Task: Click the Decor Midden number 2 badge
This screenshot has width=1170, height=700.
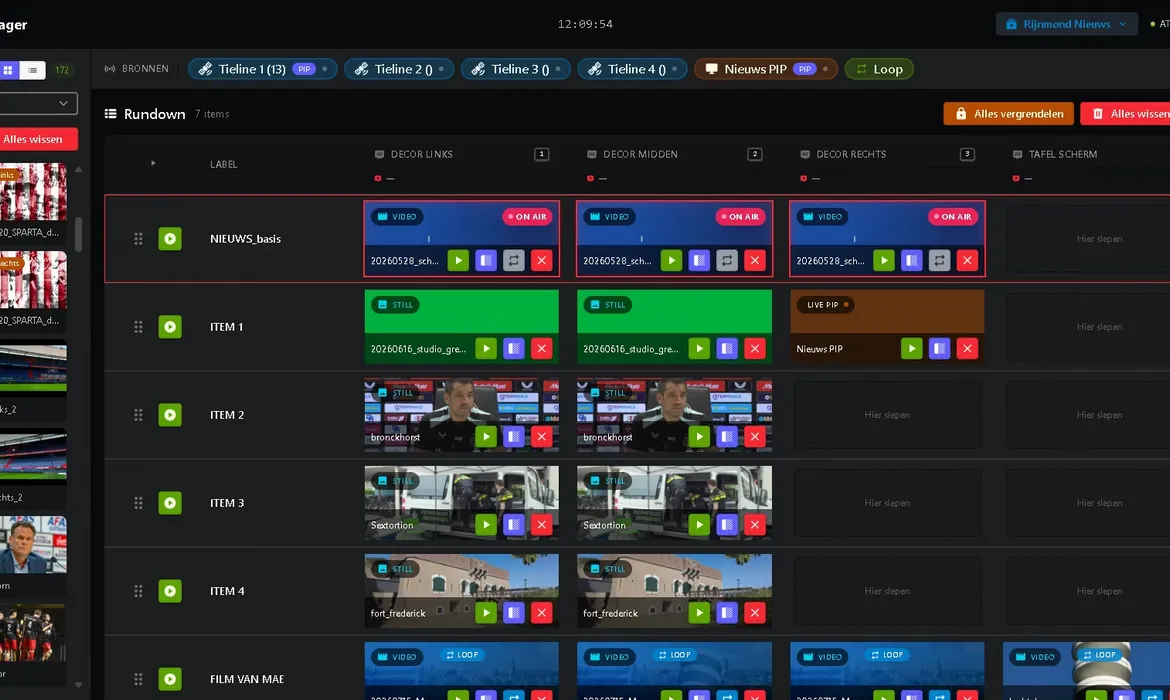Action: (754, 154)
